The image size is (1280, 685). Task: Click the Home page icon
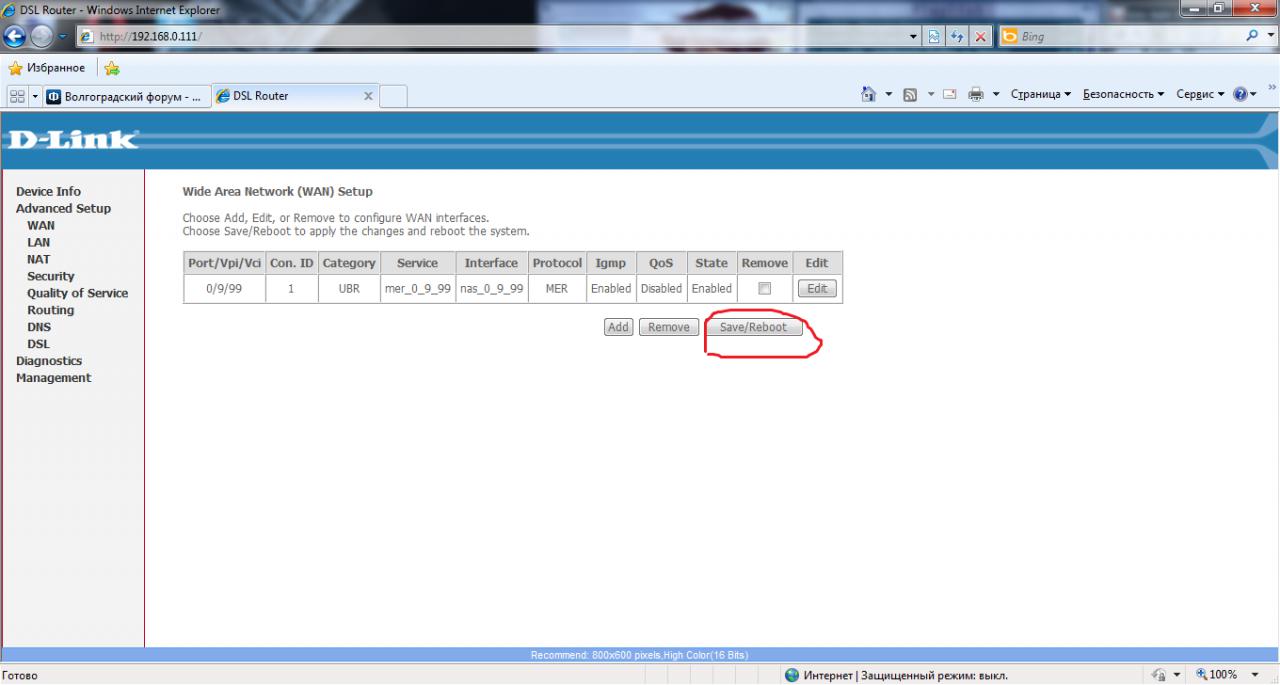[x=869, y=94]
